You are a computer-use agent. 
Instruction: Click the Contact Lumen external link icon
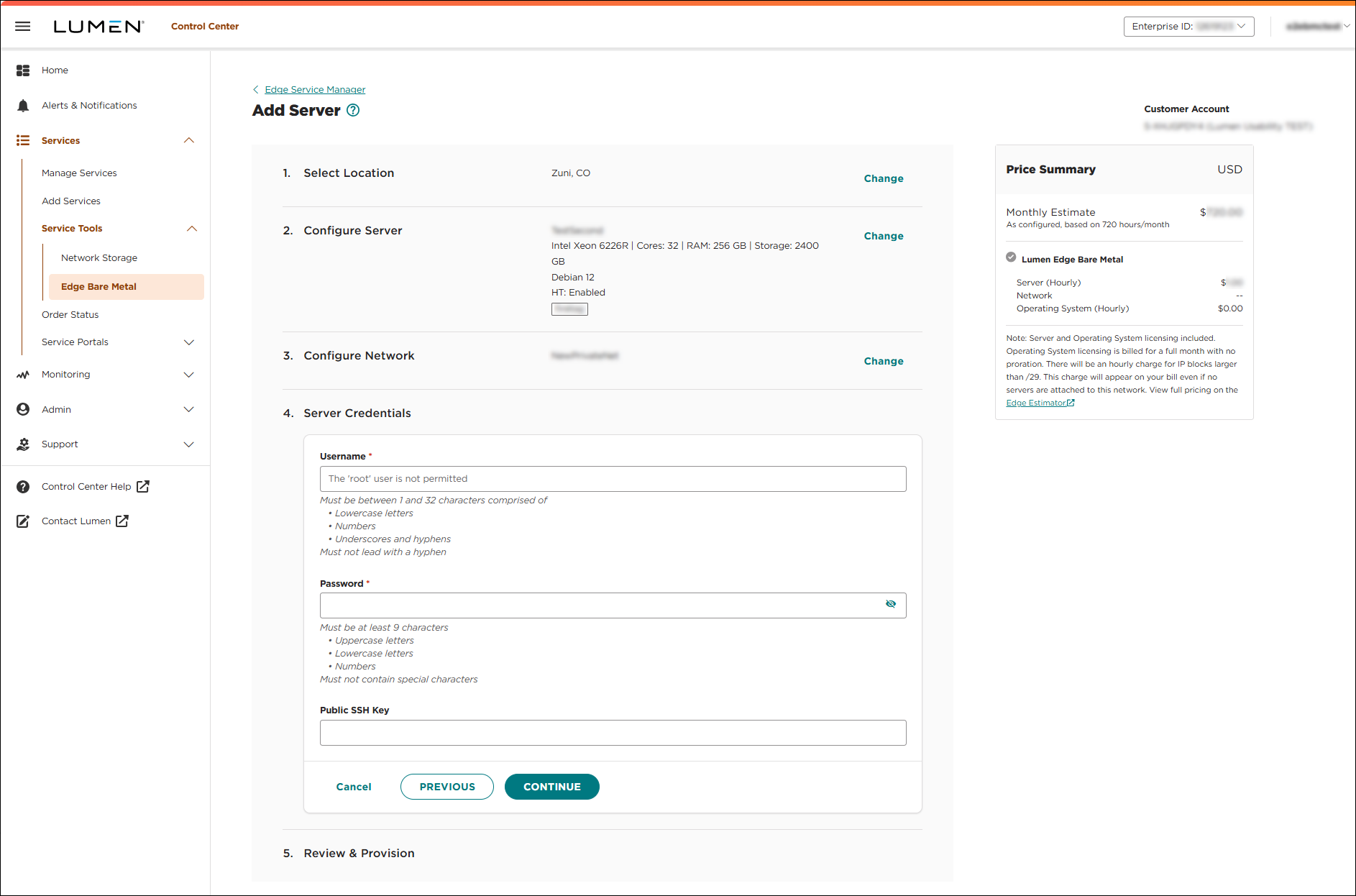pos(122,521)
